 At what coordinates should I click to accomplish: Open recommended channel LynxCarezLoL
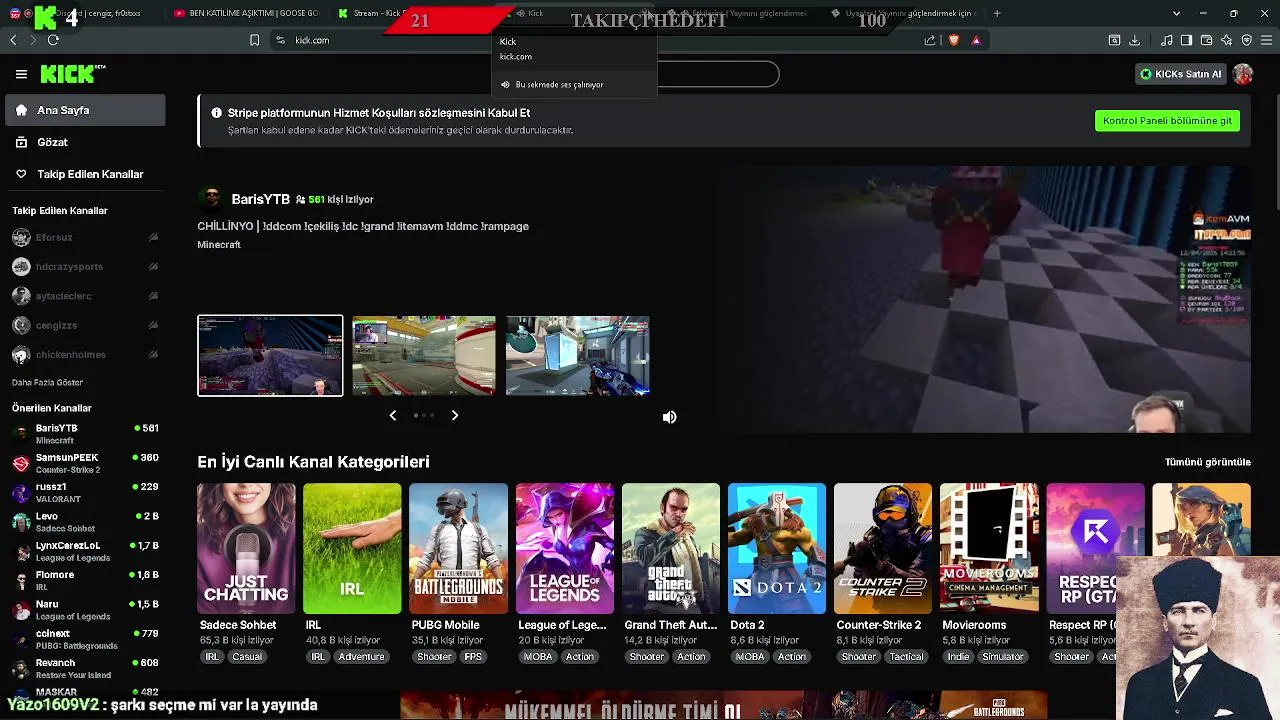85,551
